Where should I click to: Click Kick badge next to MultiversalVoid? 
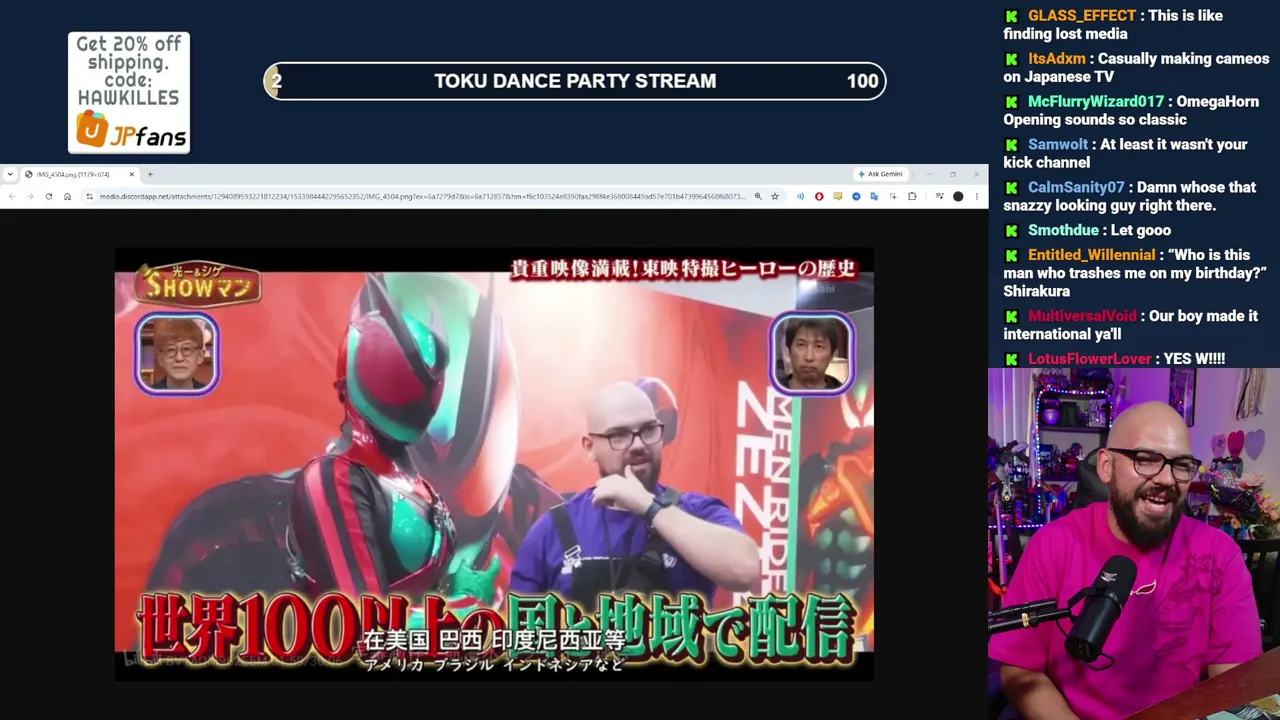click(1012, 317)
